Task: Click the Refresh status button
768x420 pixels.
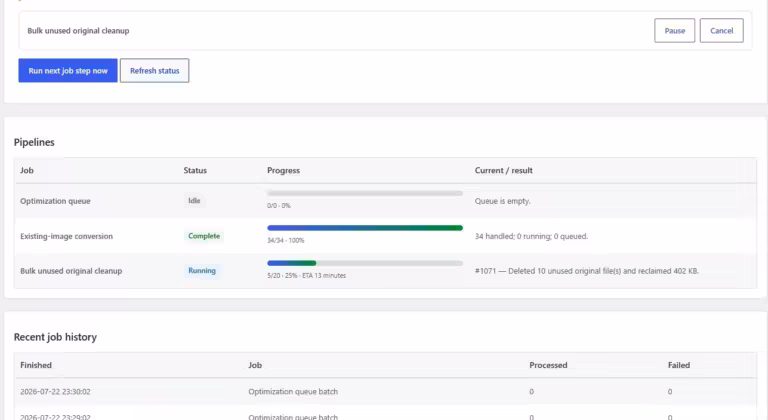Action: 154,71
